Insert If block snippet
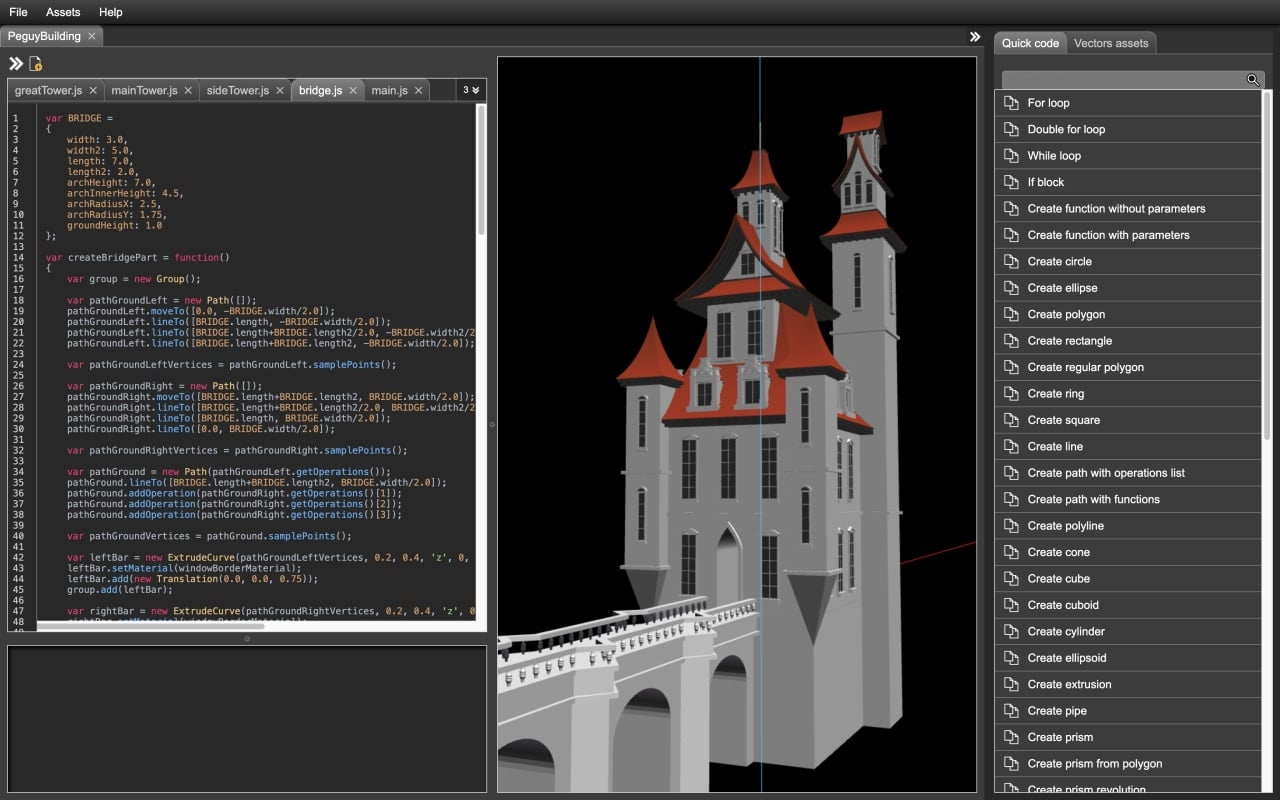The height and width of the screenshot is (800, 1280). coord(1128,182)
